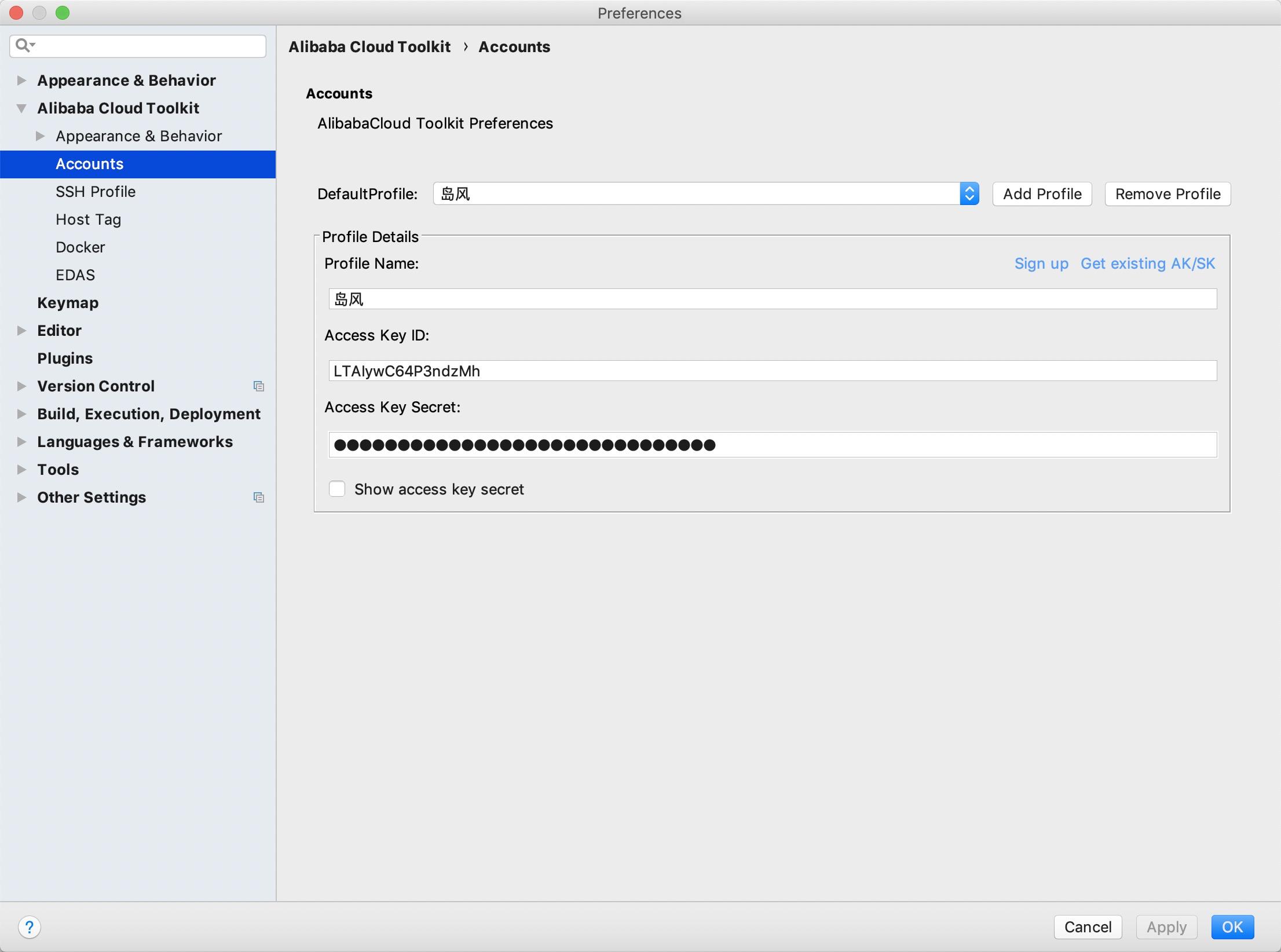Collapse the Alibaba Cloud Toolkit tree node
Viewport: 1281px width, 952px height.
tap(21, 108)
